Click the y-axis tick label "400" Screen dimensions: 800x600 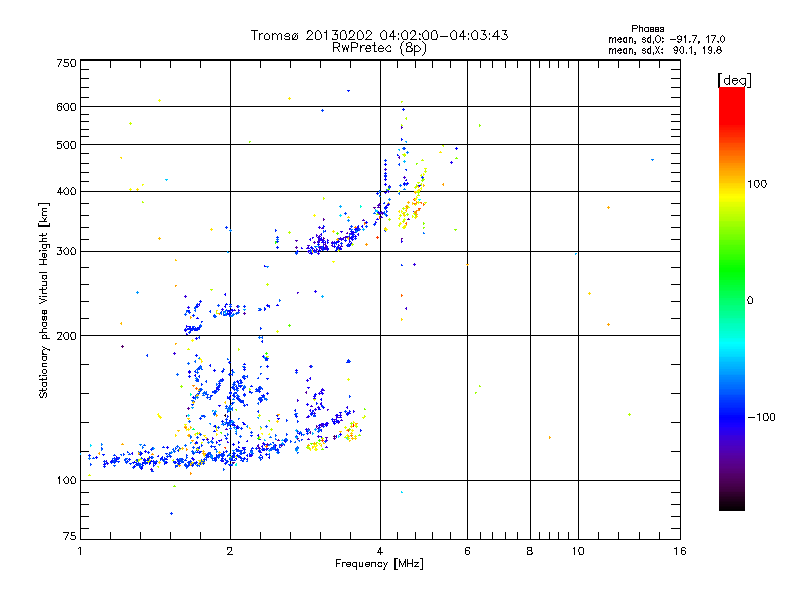[66, 191]
